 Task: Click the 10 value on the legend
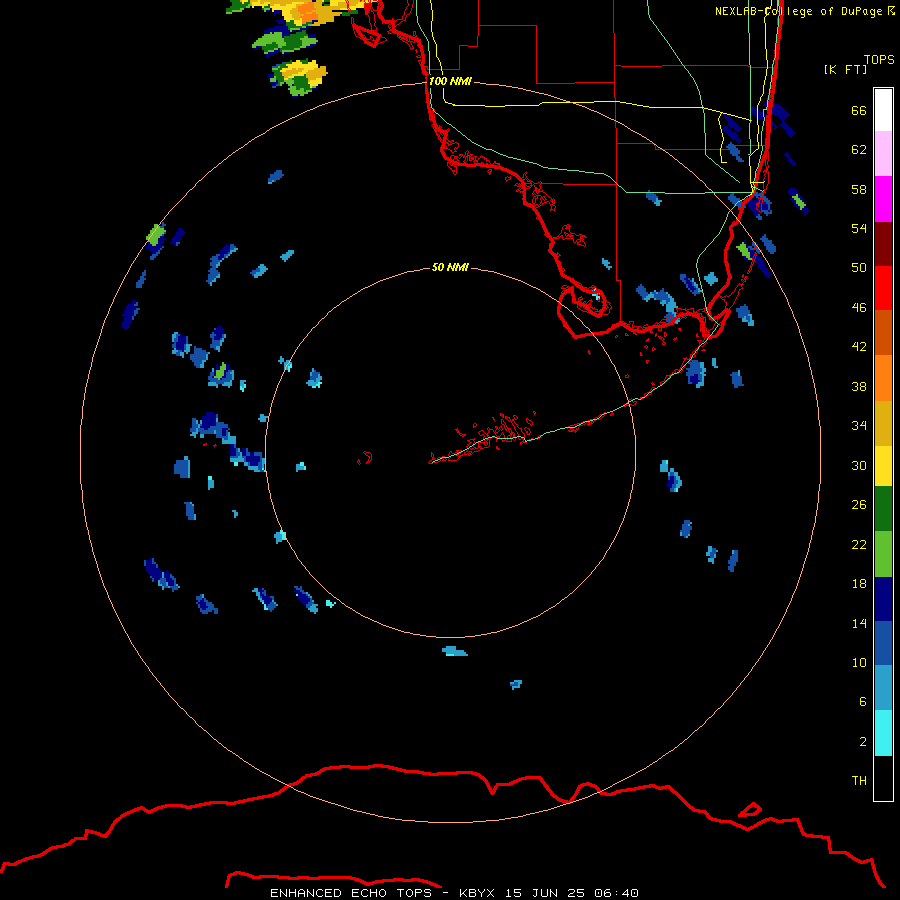pos(859,662)
